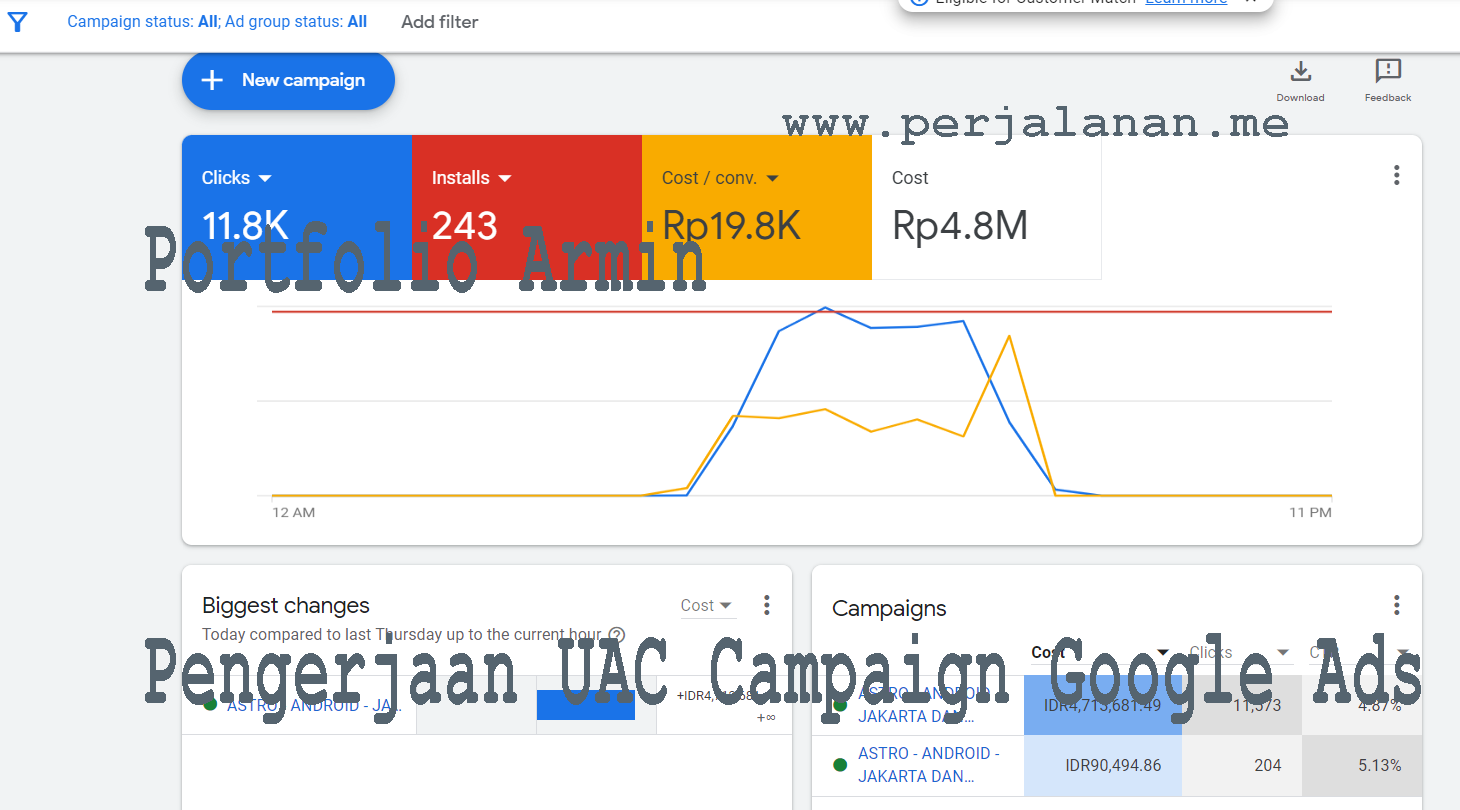Click green status dot of IDR90,494.86 campaign
The width and height of the screenshot is (1460, 810).
(x=840, y=765)
